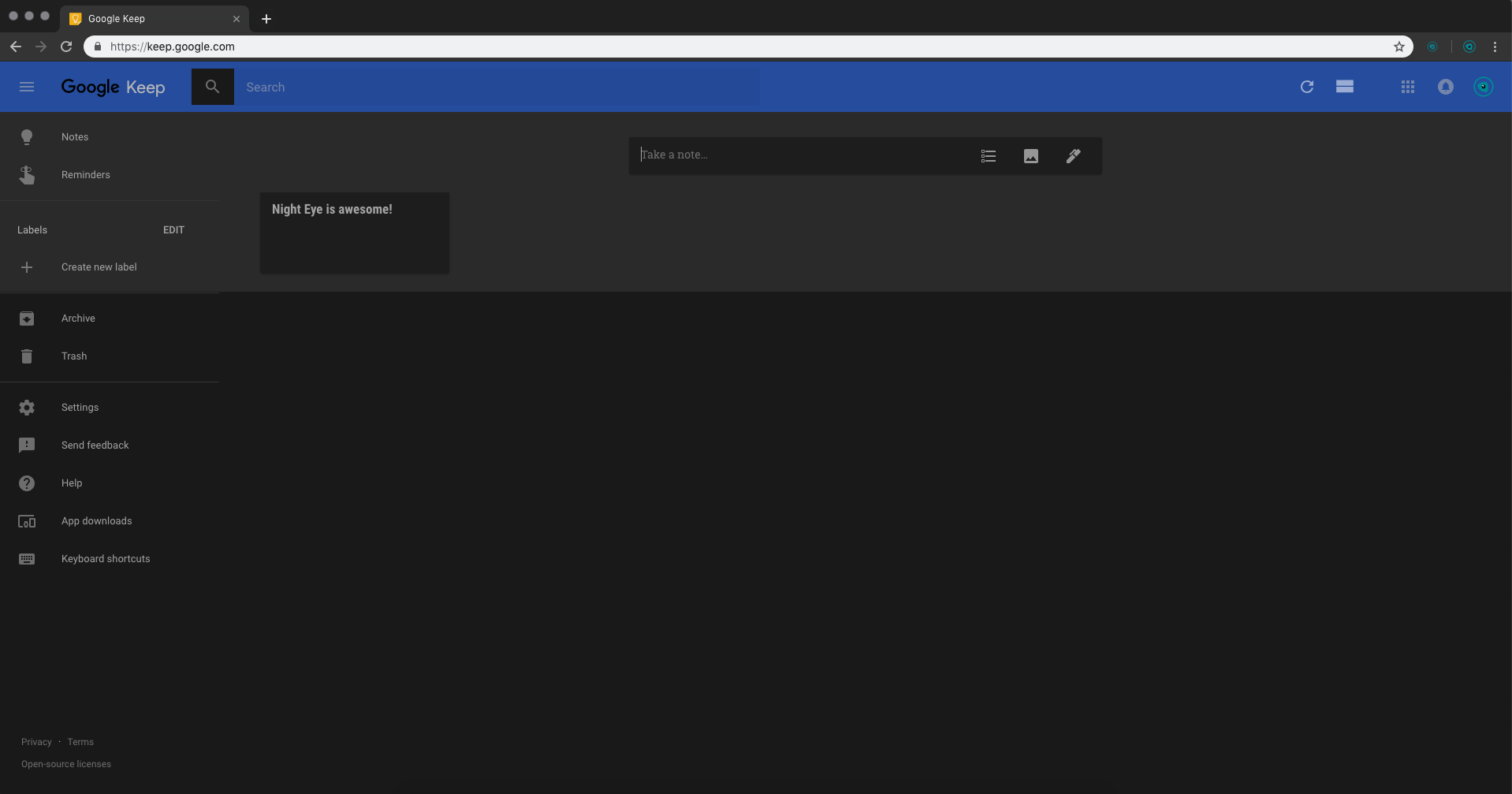Screen dimensions: 1512x794
Task: Open Reminders in the sidebar
Action: 110,175
